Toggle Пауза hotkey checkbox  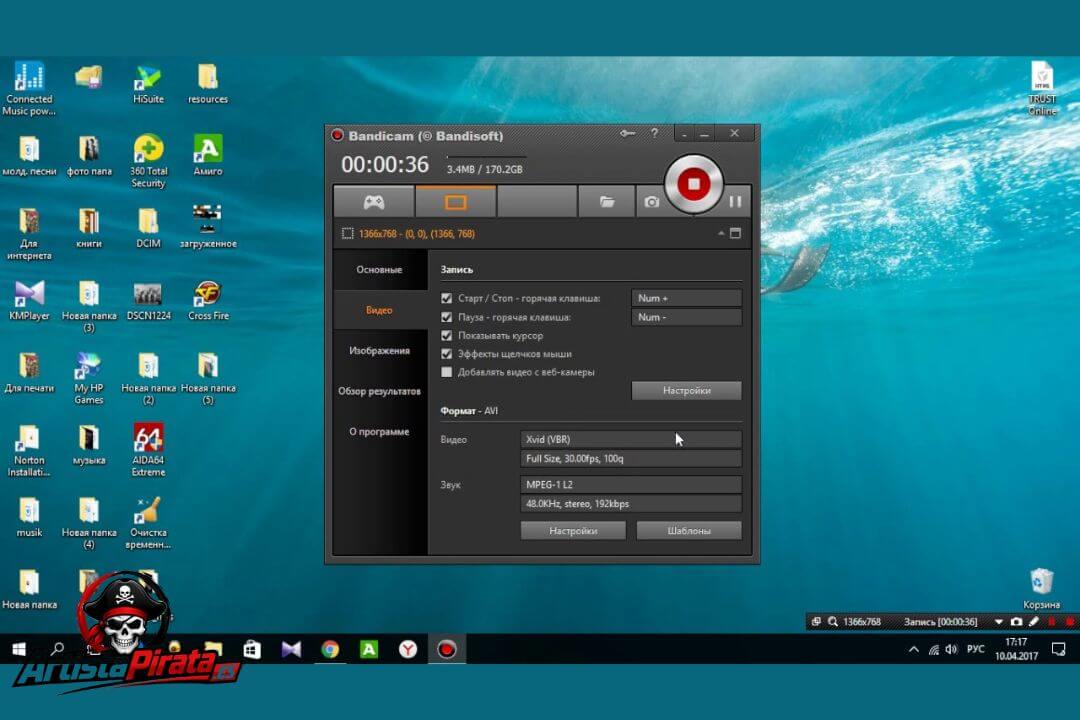point(446,317)
